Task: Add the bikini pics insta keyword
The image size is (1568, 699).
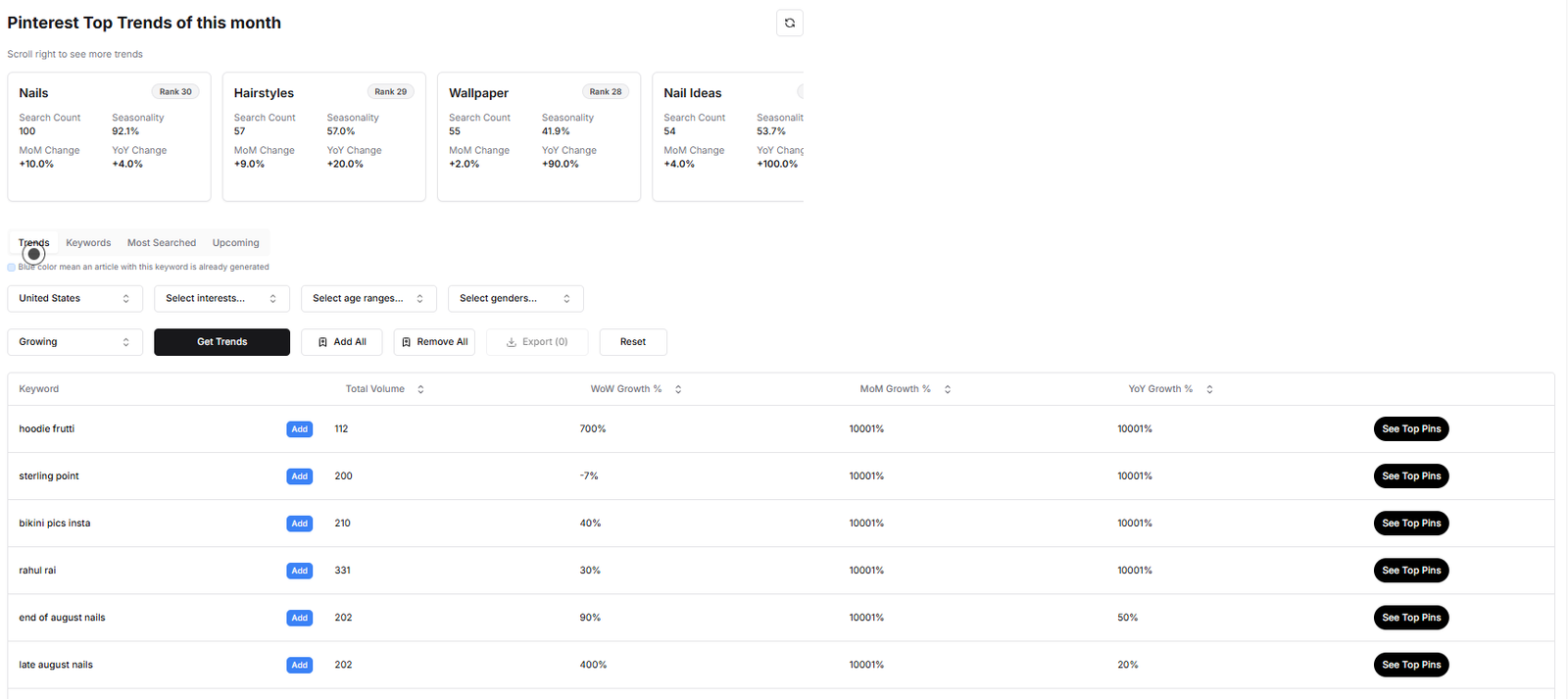Action: click(x=300, y=524)
